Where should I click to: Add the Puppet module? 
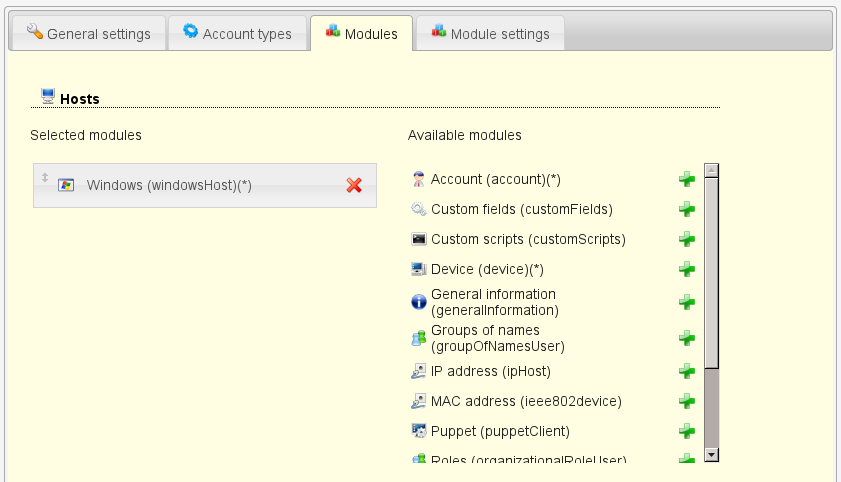(x=687, y=431)
